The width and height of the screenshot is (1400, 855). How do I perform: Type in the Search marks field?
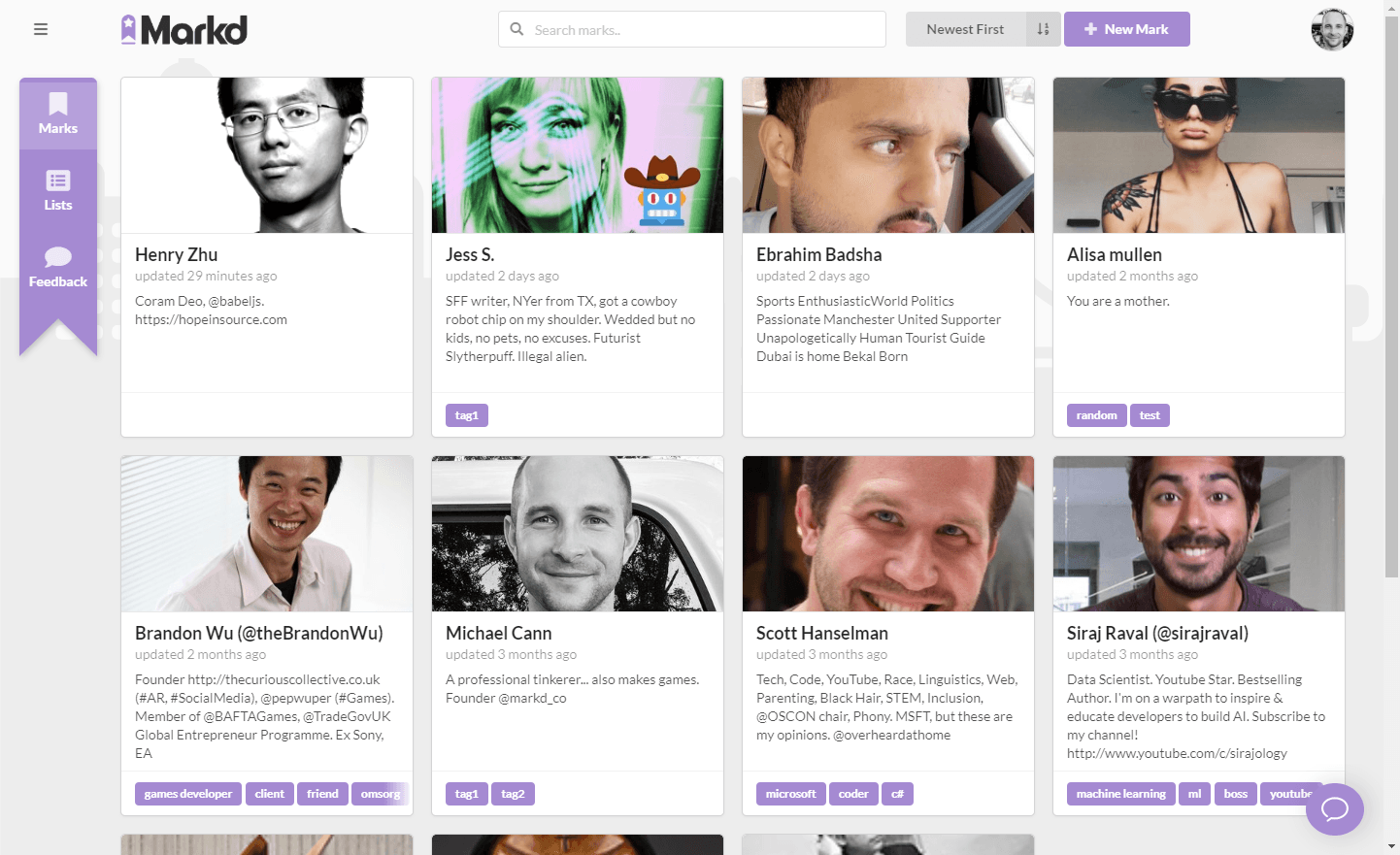704,29
